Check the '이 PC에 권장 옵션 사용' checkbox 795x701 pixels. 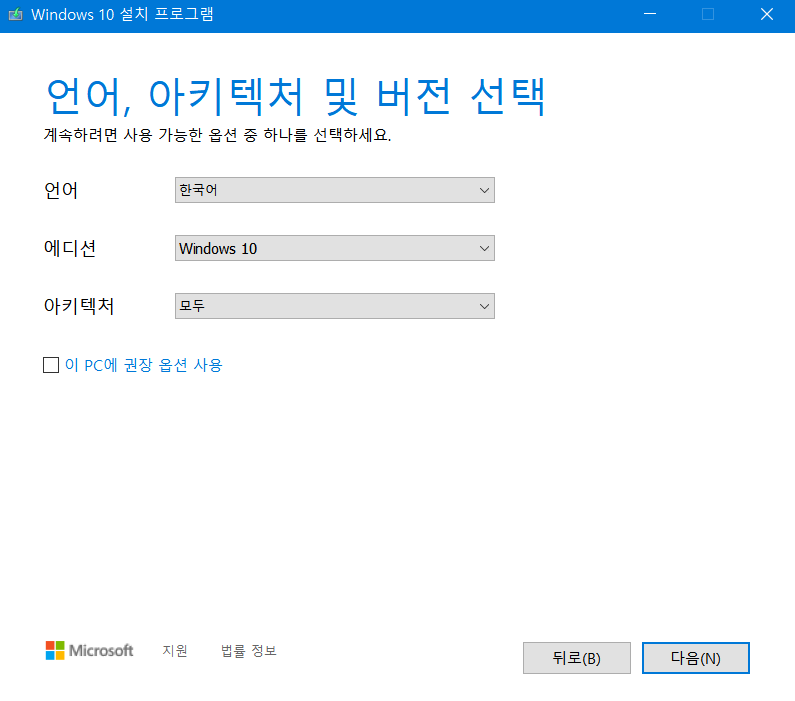(x=51, y=365)
